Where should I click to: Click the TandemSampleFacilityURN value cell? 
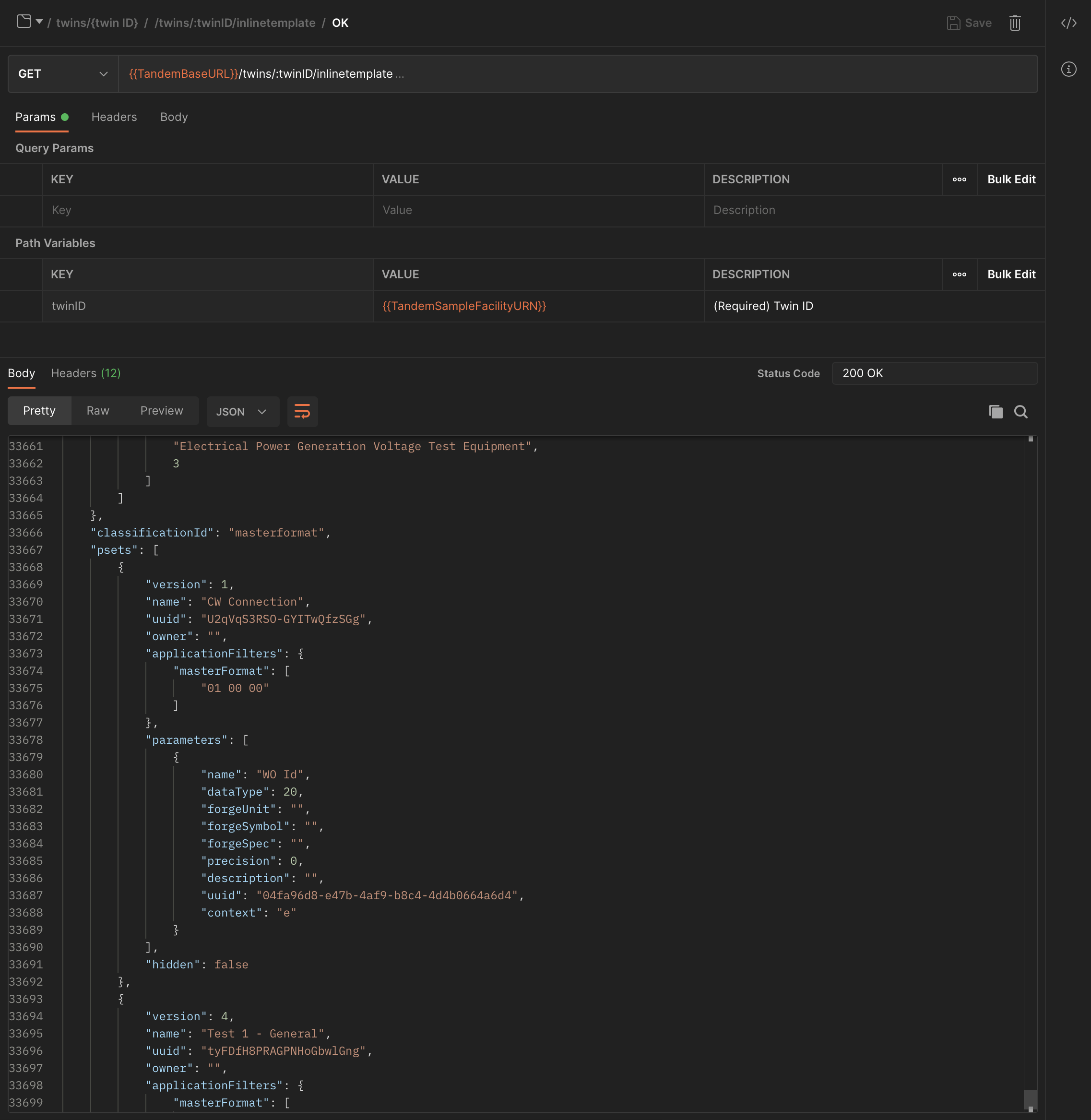(x=539, y=306)
